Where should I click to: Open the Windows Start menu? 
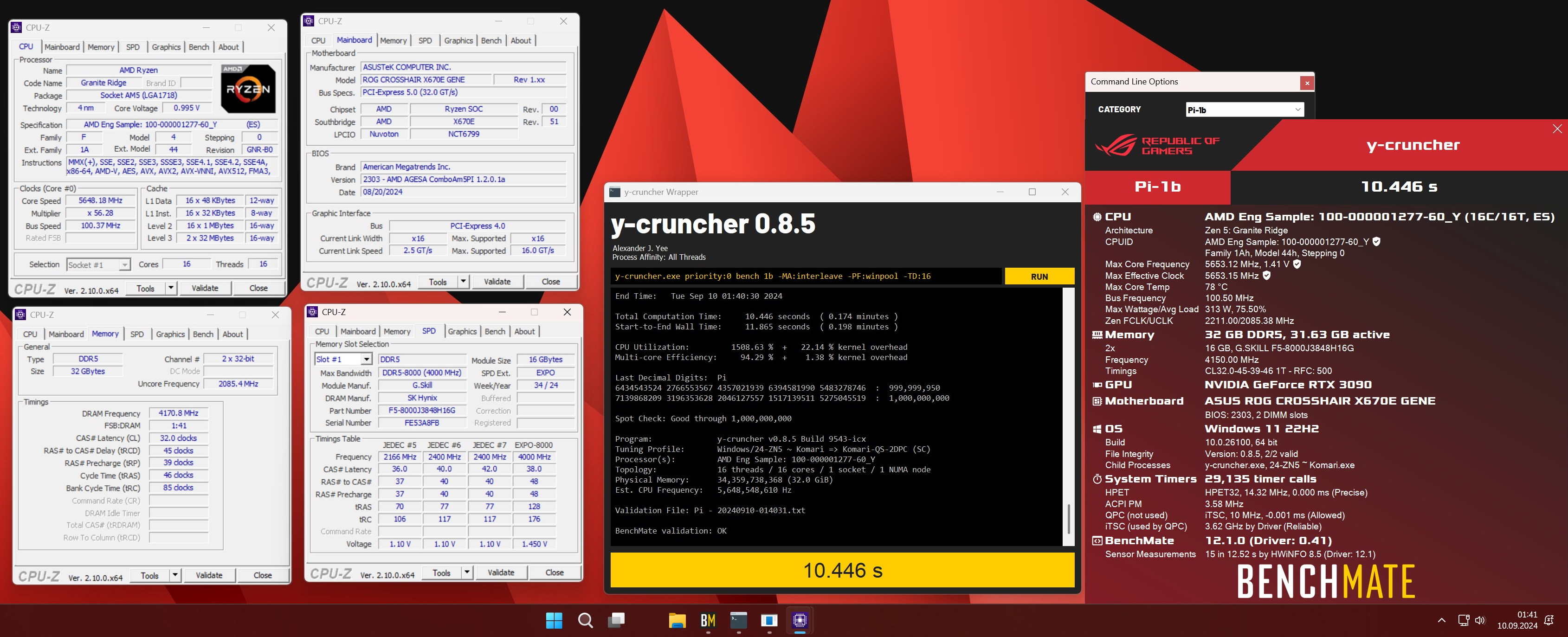tap(554, 620)
